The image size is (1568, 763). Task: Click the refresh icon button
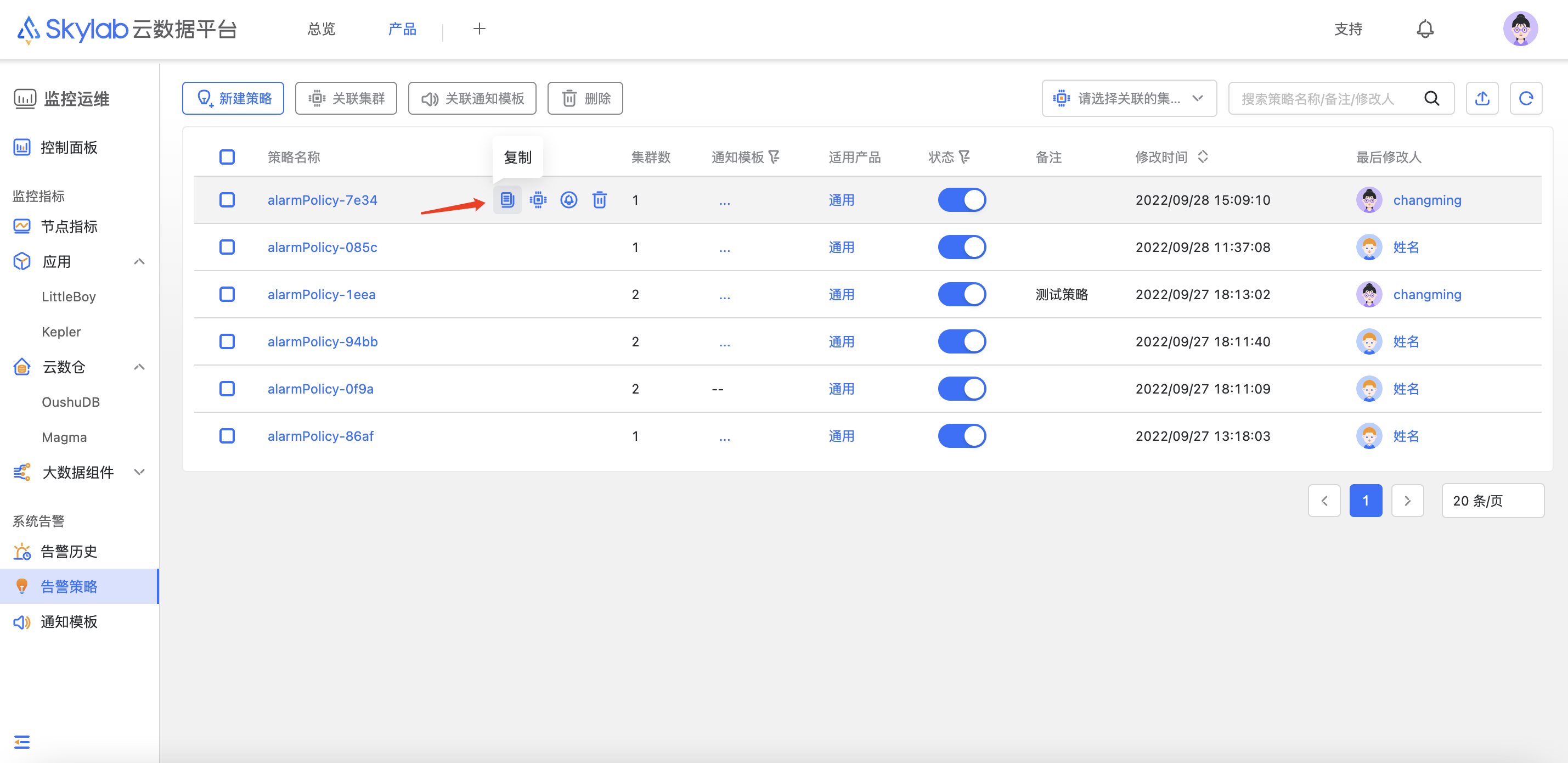pyautogui.click(x=1525, y=99)
